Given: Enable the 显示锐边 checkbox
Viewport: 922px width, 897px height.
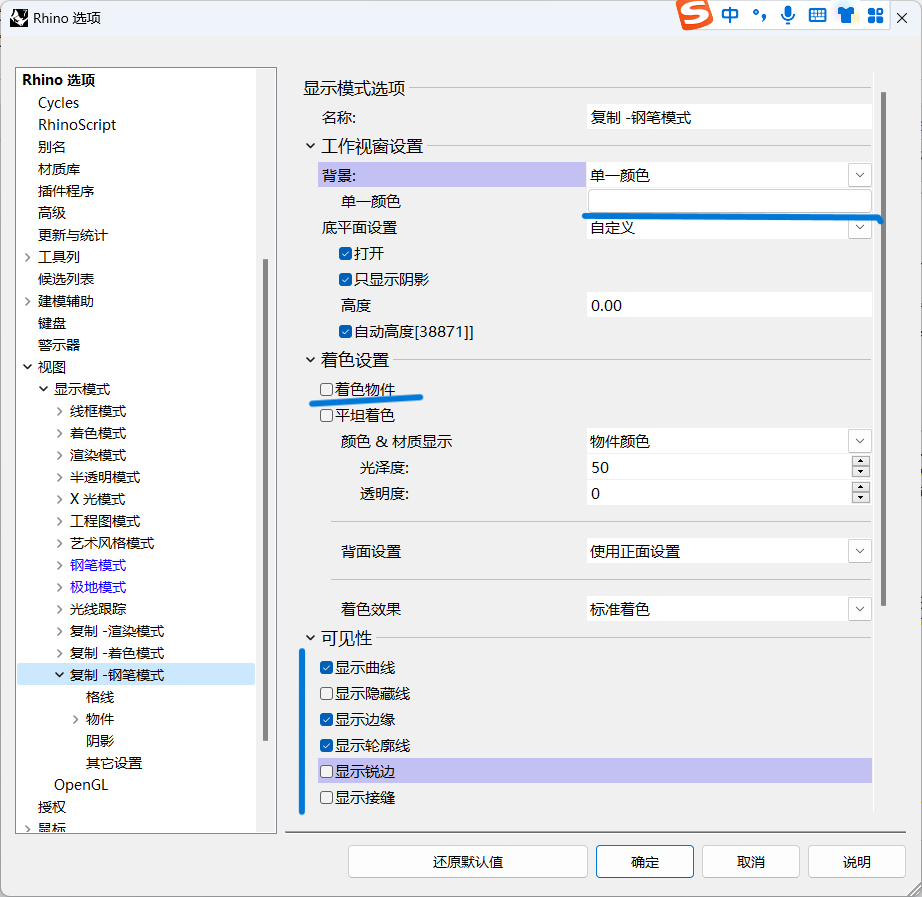Looking at the screenshot, I should pyautogui.click(x=326, y=772).
